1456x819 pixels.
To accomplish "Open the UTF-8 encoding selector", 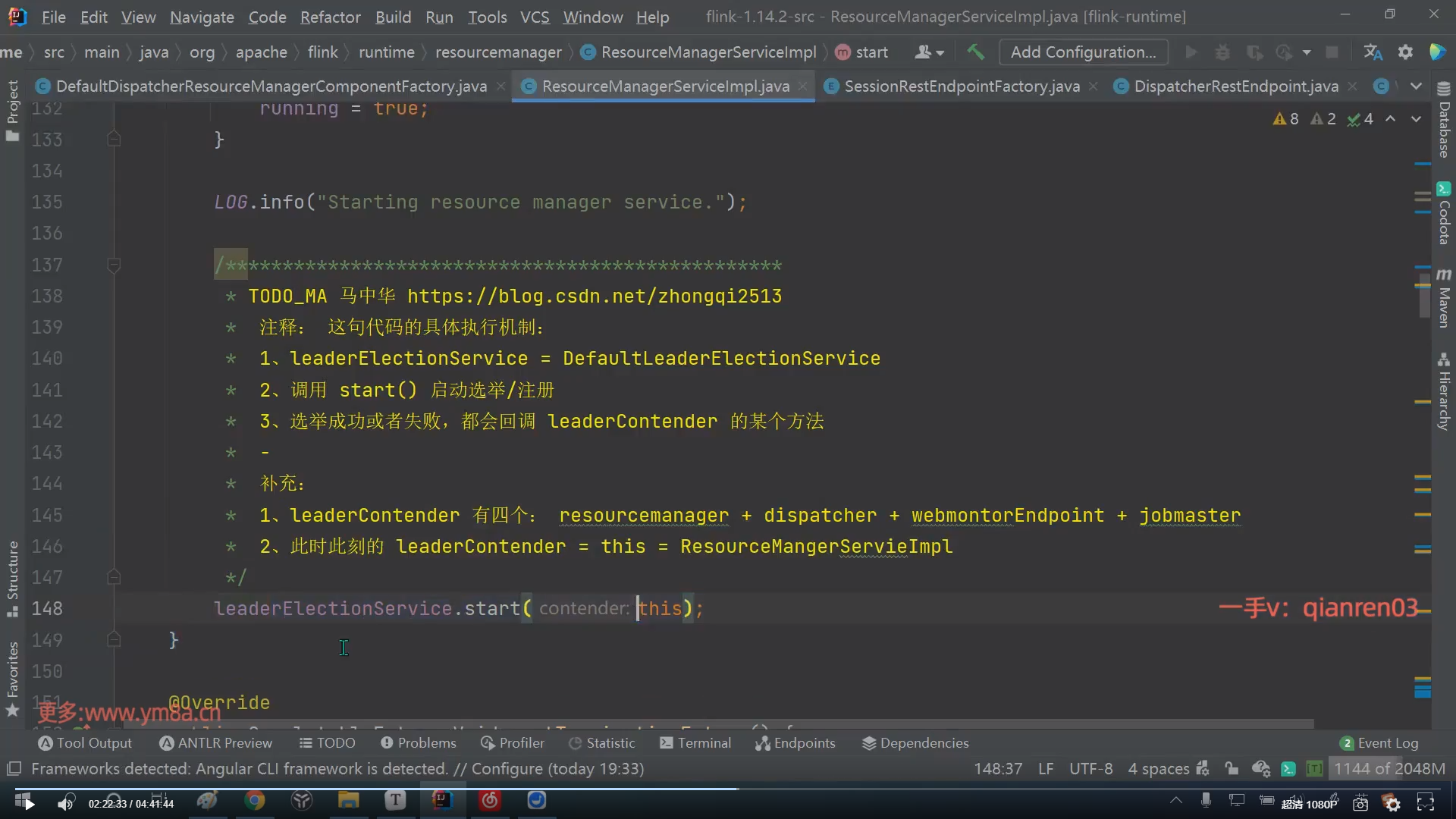I will pyautogui.click(x=1090, y=769).
